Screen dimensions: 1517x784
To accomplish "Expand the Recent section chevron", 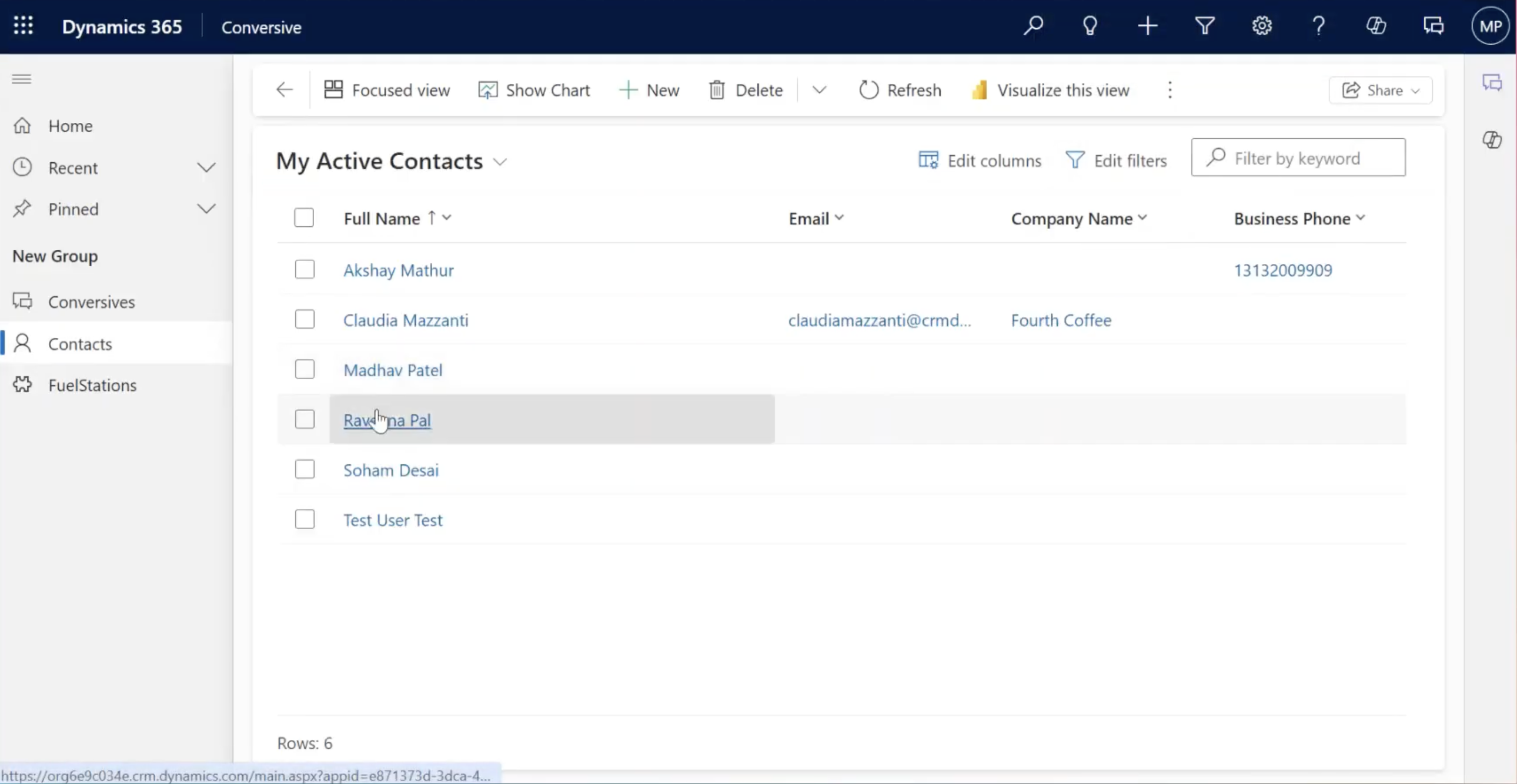I will coord(206,167).
